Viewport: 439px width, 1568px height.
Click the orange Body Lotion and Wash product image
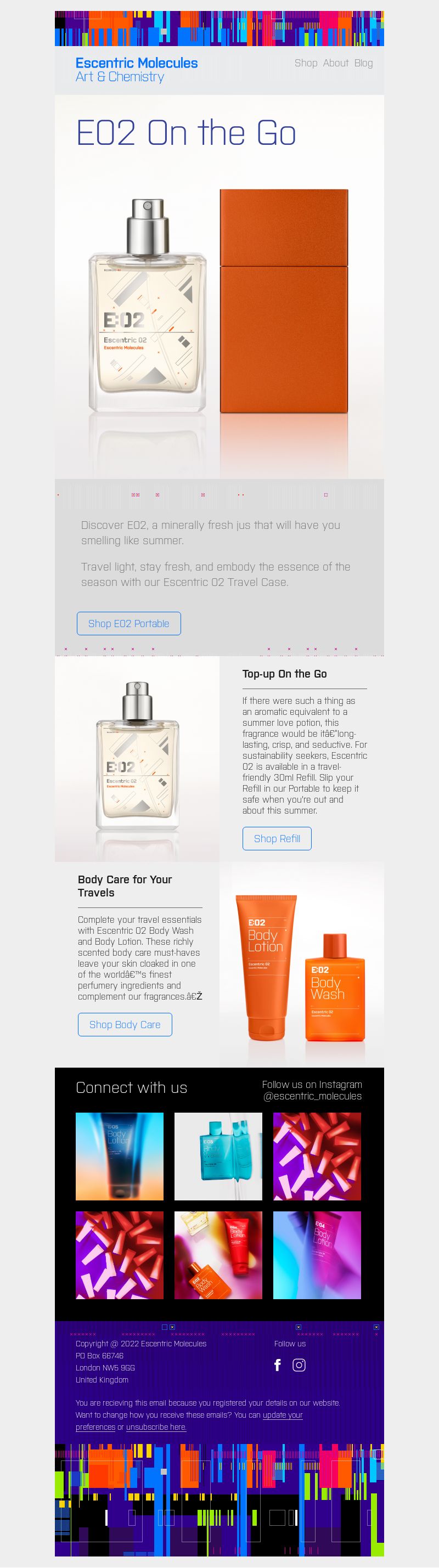pyautogui.click(x=301, y=964)
